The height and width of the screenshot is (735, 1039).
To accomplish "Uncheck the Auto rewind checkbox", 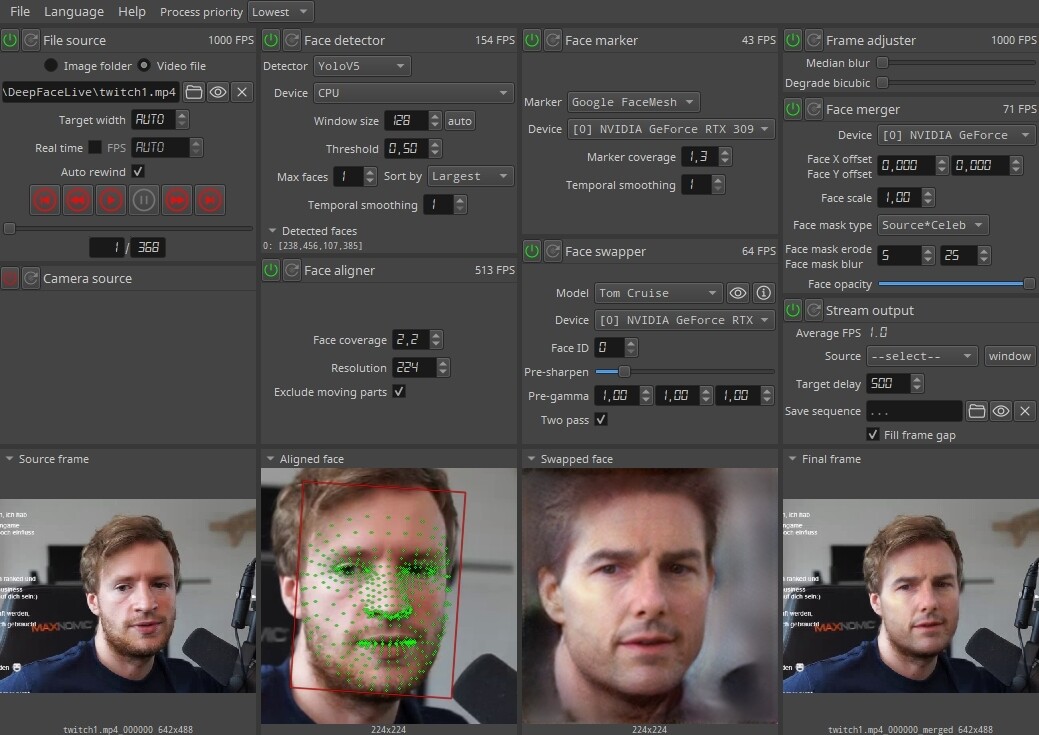I will coord(138,172).
